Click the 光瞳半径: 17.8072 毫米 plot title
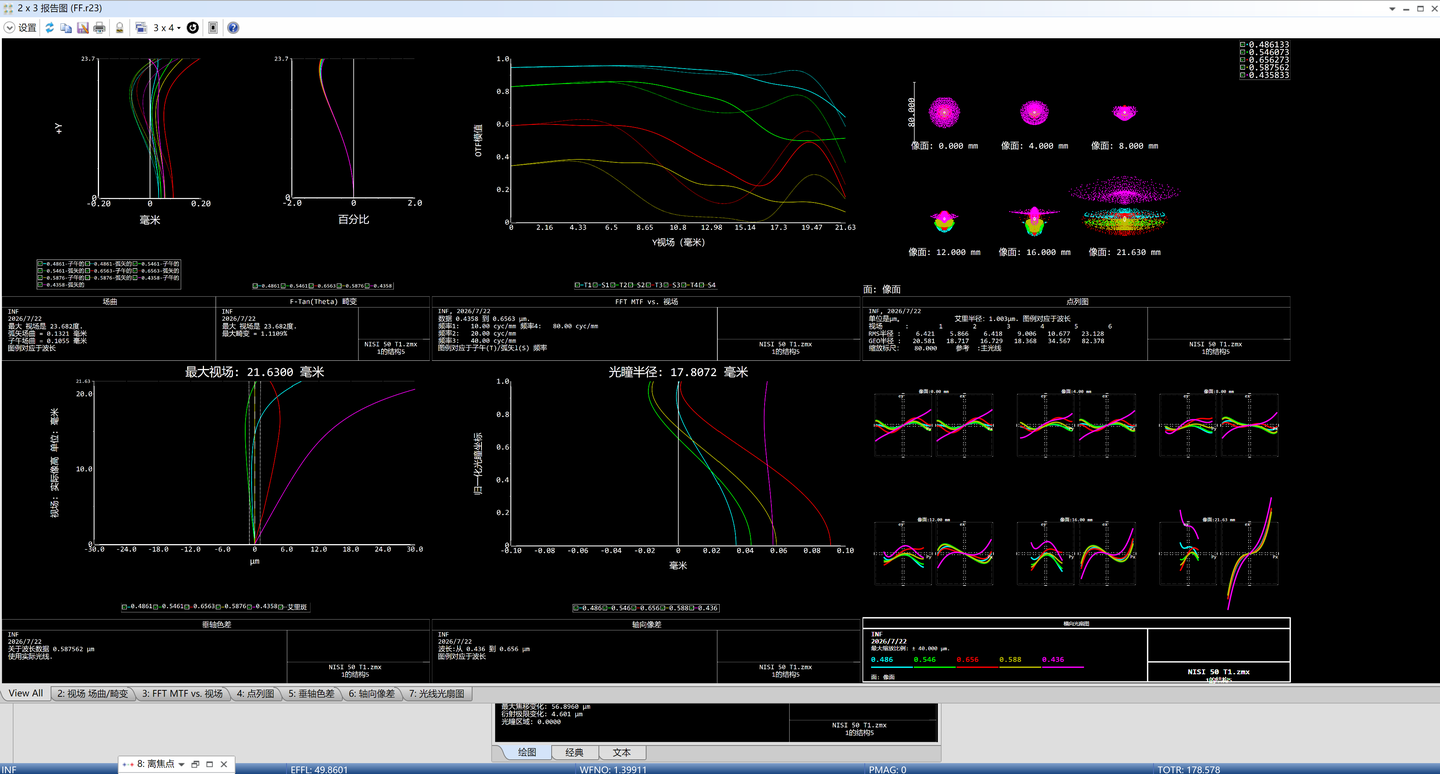 pos(678,371)
